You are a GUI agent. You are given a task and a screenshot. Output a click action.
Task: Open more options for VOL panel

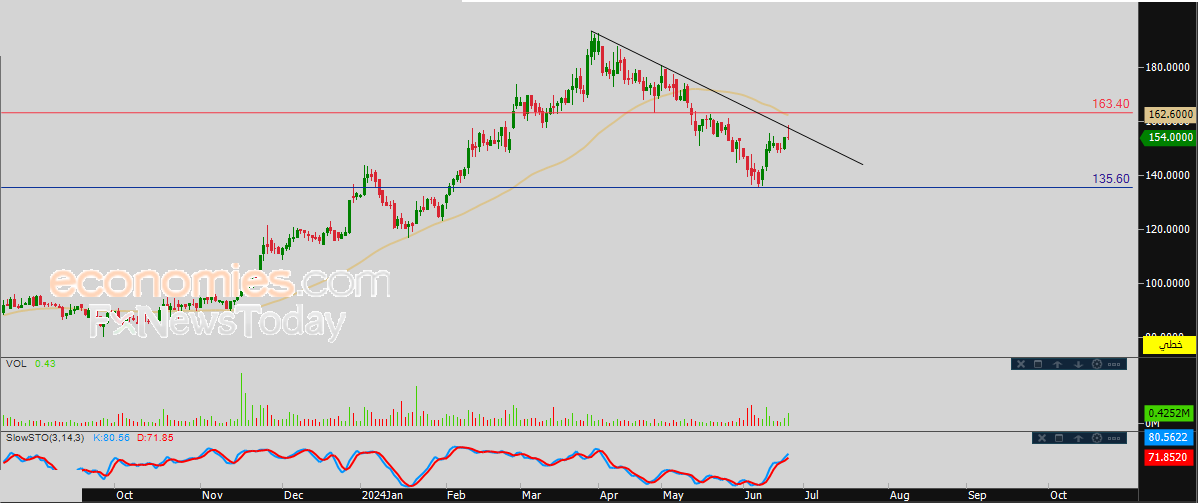(x=1114, y=364)
